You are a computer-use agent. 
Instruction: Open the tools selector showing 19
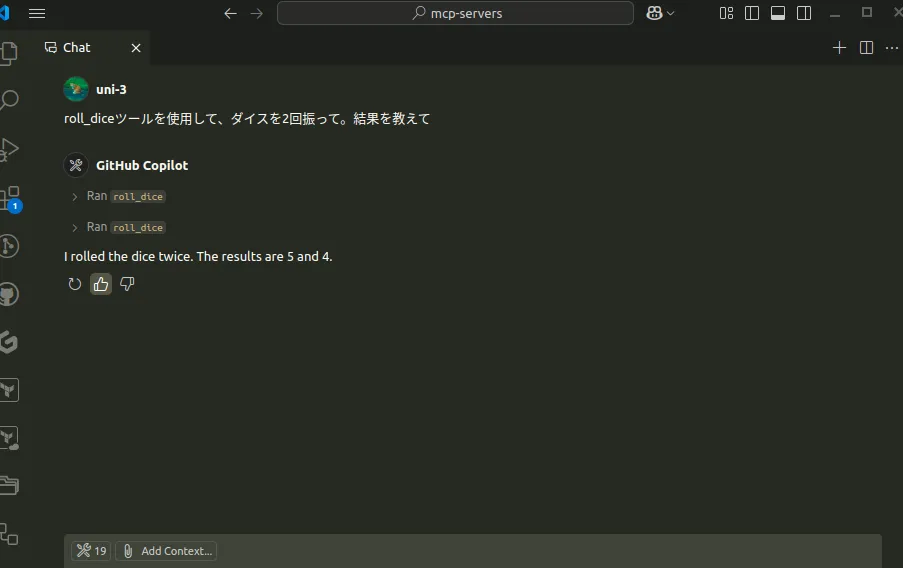tap(91, 551)
